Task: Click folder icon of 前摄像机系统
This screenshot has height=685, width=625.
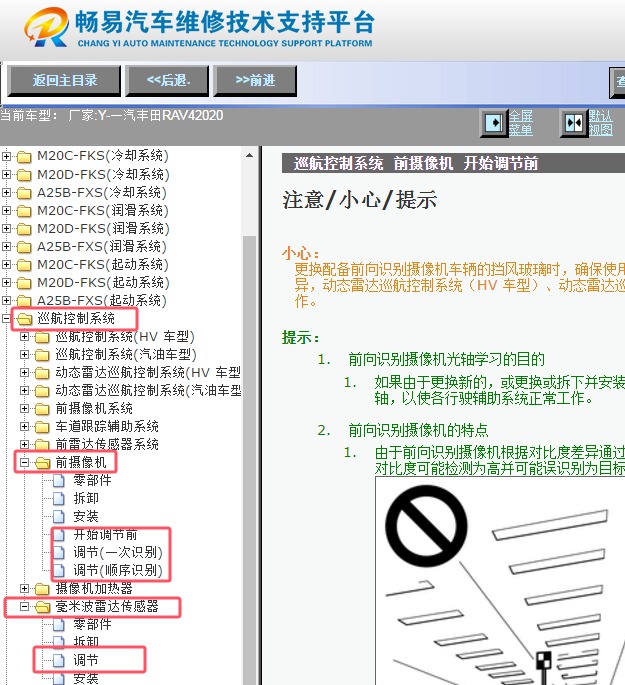Action: 42,409
